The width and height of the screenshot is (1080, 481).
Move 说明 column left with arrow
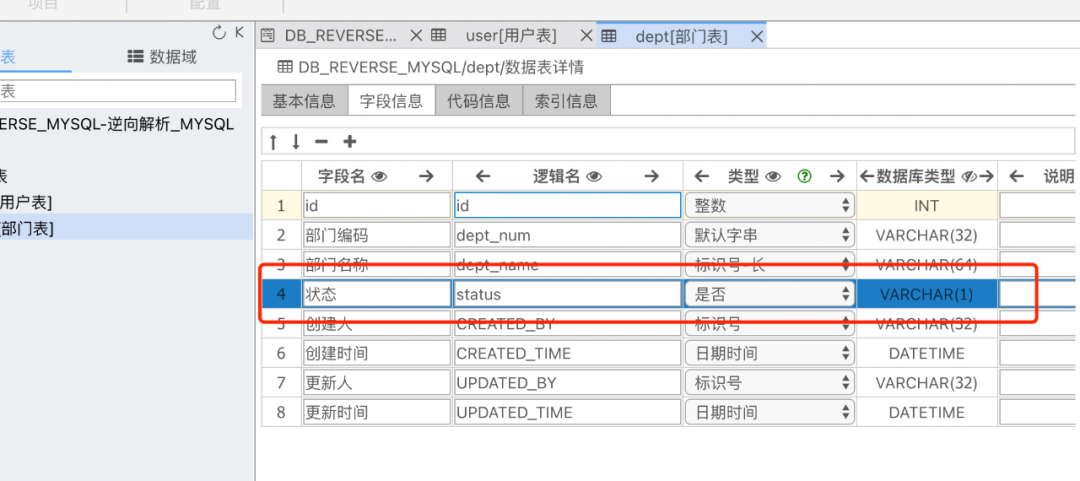1017,177
